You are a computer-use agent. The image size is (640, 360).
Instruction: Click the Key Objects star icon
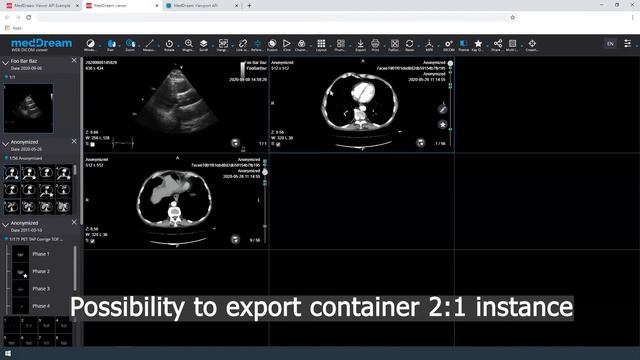point(478,44)
